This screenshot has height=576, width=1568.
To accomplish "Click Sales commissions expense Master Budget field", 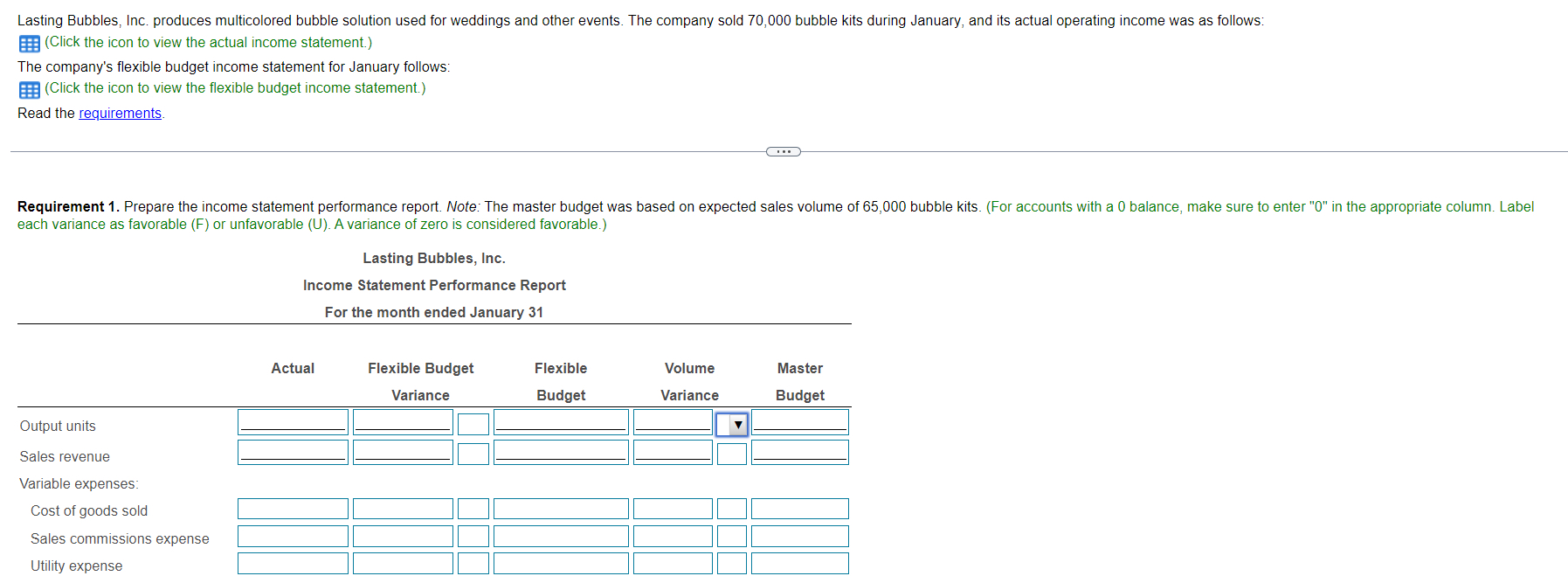I will pos(800,536).
